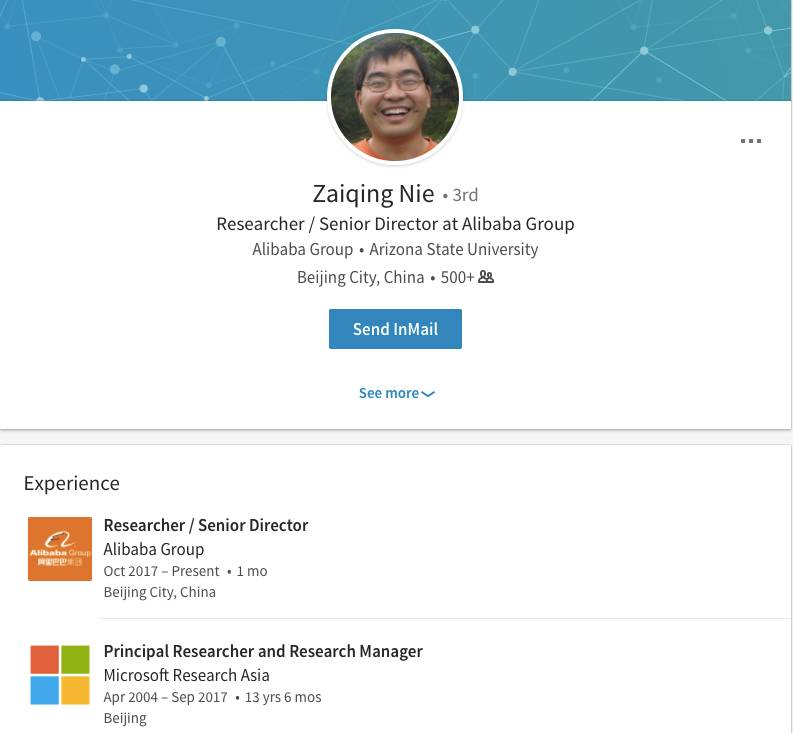Open Alibaba Group link beside Arizona State University
The image size is (793, 733).
pos(302,249)
